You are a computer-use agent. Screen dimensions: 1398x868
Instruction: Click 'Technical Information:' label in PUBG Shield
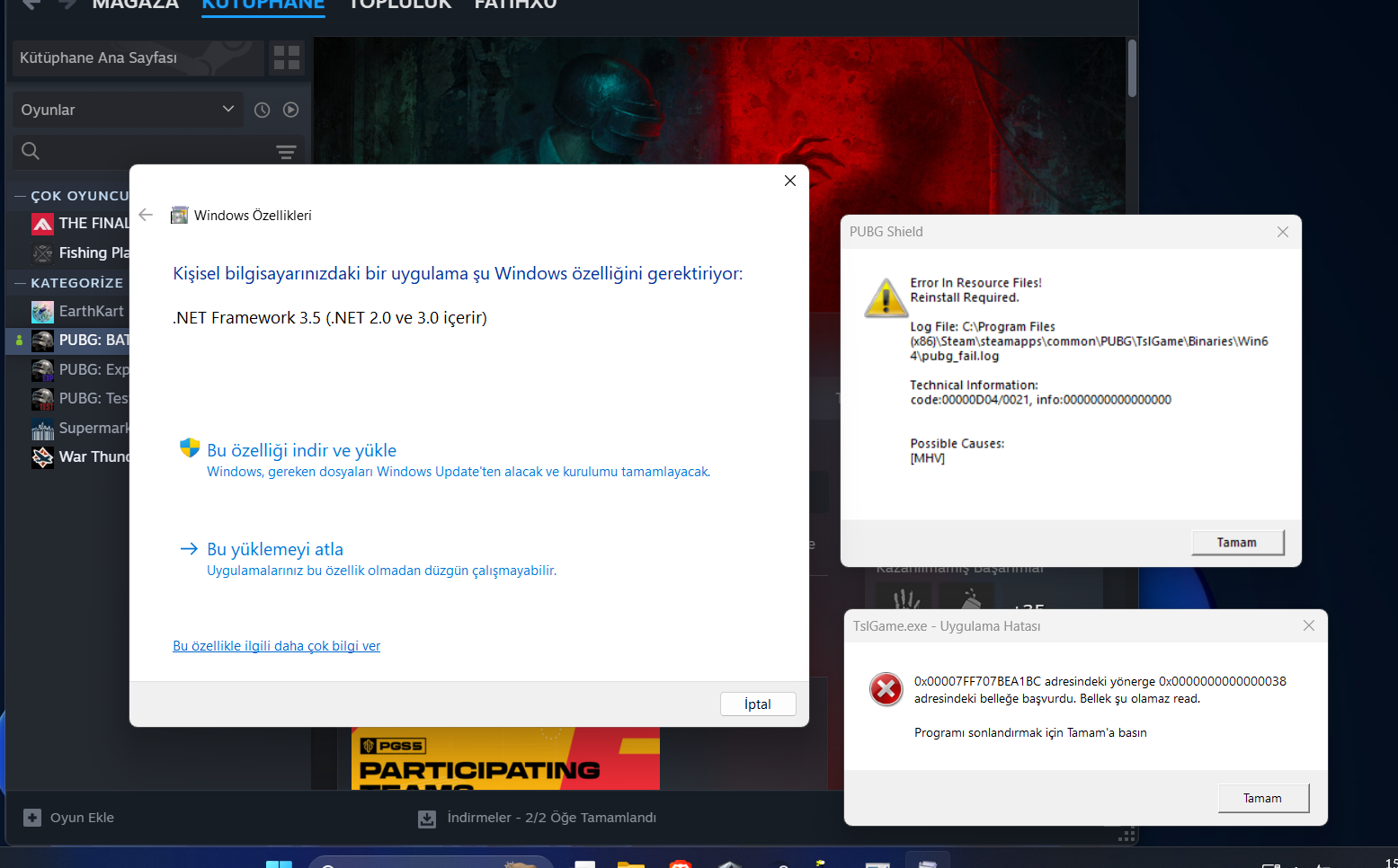974,385
